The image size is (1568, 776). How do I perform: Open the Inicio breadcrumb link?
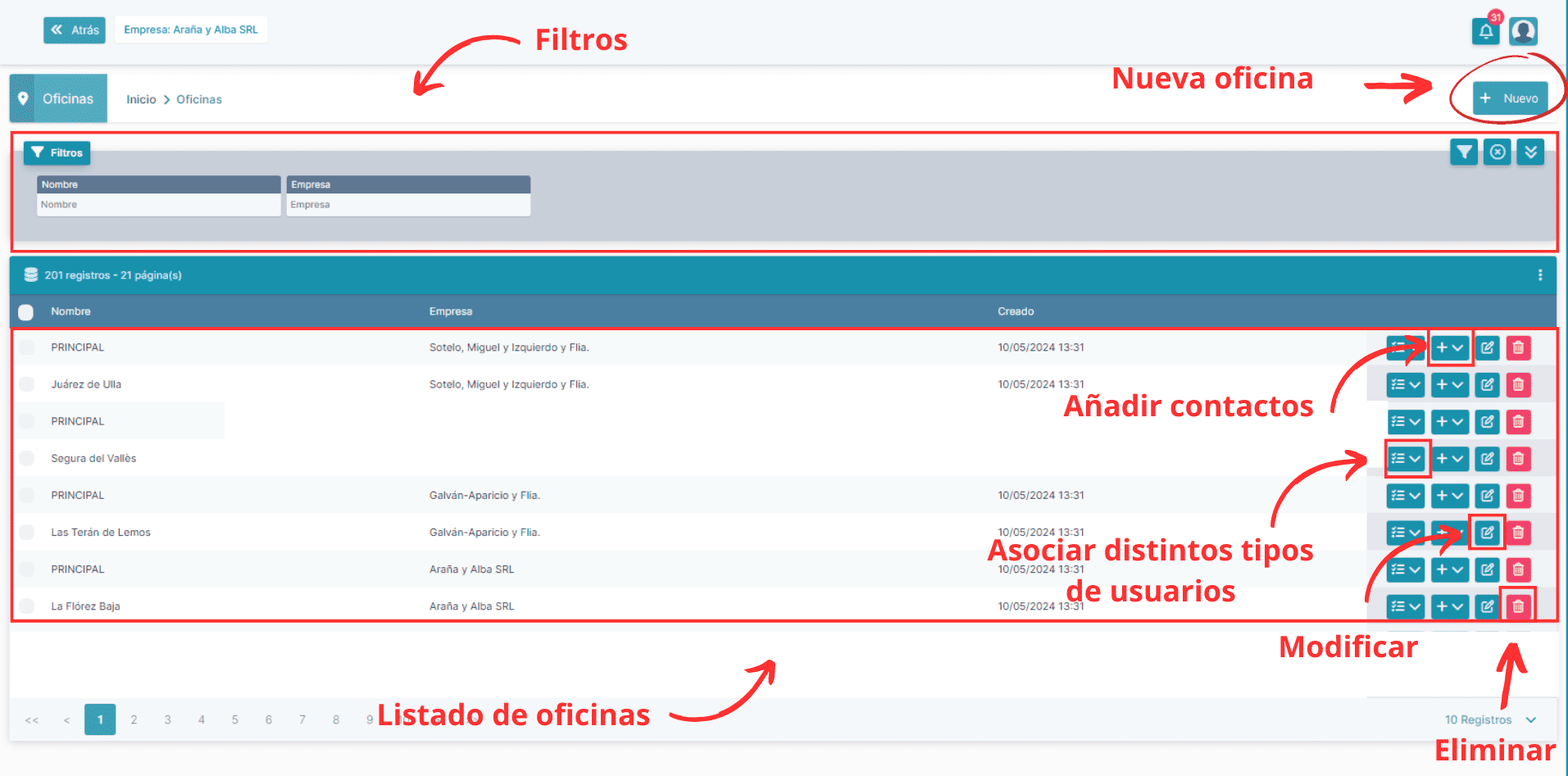coord(141,98)
